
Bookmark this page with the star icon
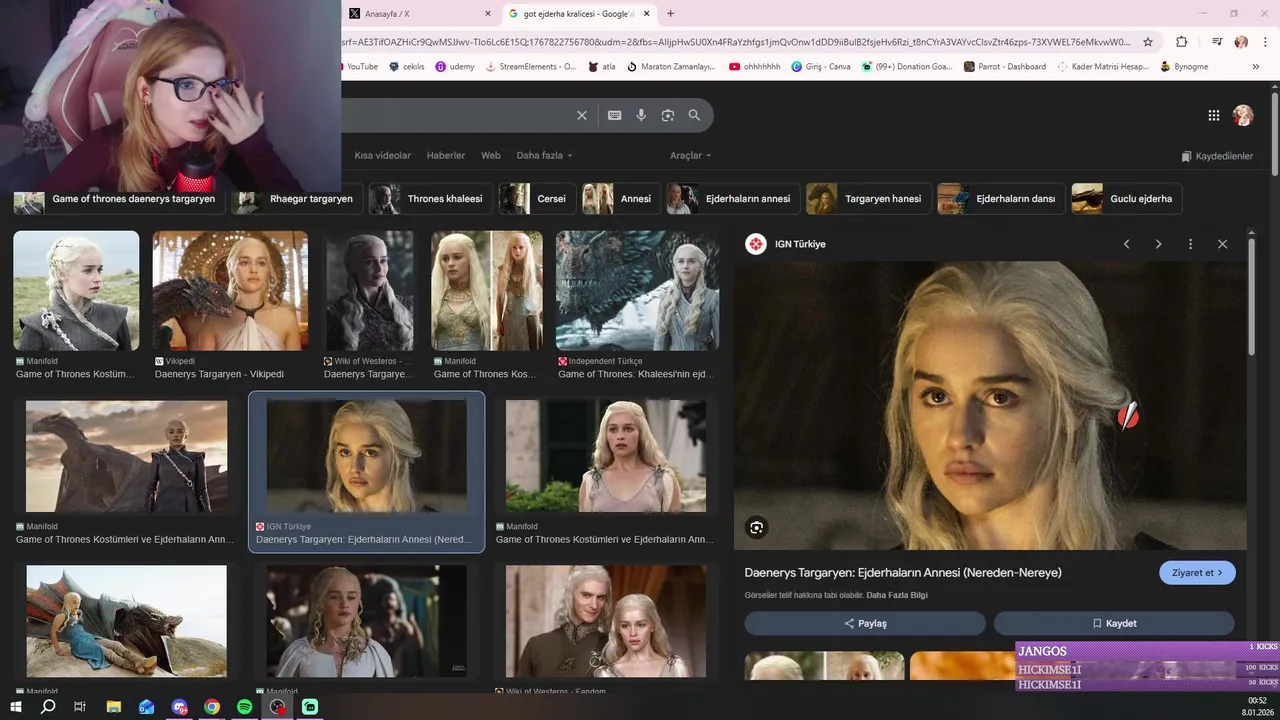(x=1148, y=42)
